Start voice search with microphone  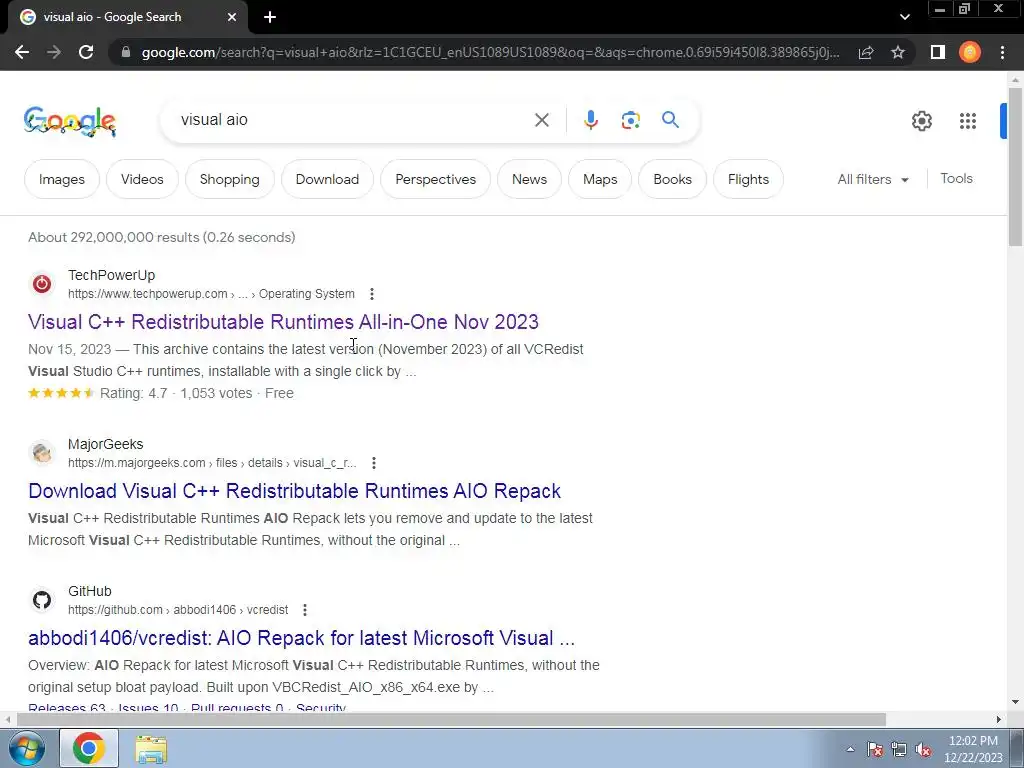[590, 120]
